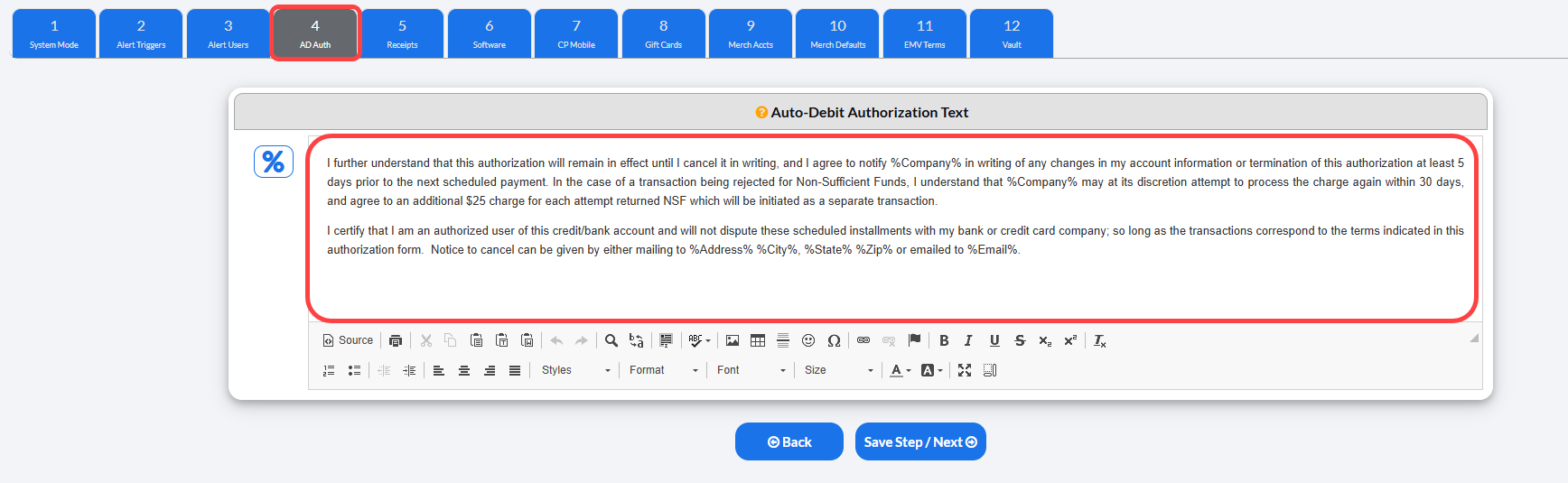Image resolution: width=1568 pixels, height=483 pixels.
Task: Toggle bulleted list
Action: pos(354,370)
